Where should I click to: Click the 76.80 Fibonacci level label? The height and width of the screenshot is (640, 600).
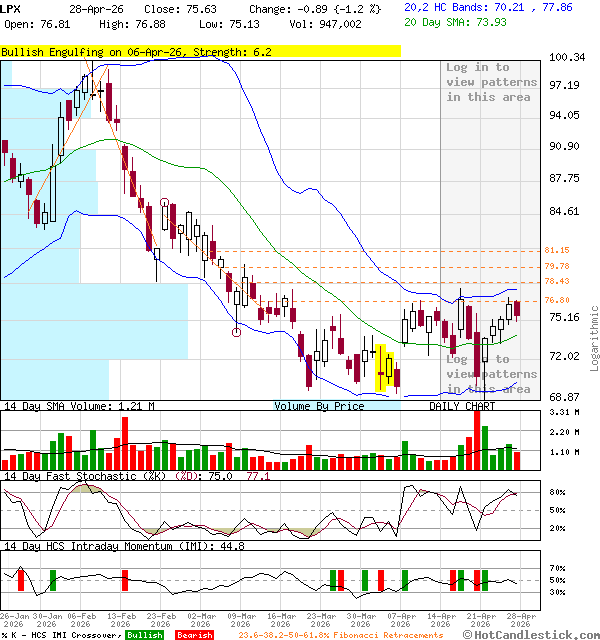pos(557,300)
